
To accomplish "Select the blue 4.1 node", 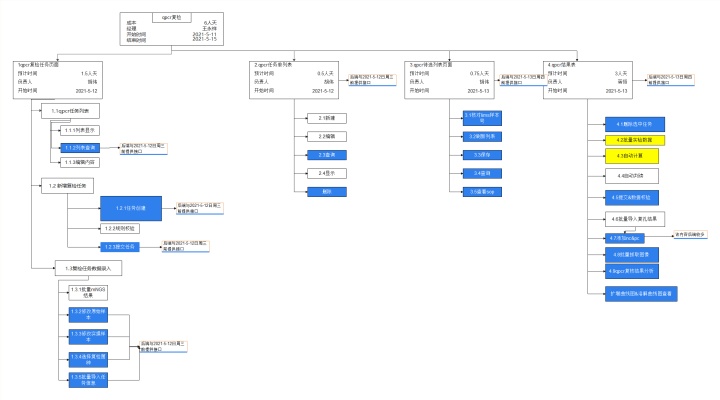I will tap(635, 124).
